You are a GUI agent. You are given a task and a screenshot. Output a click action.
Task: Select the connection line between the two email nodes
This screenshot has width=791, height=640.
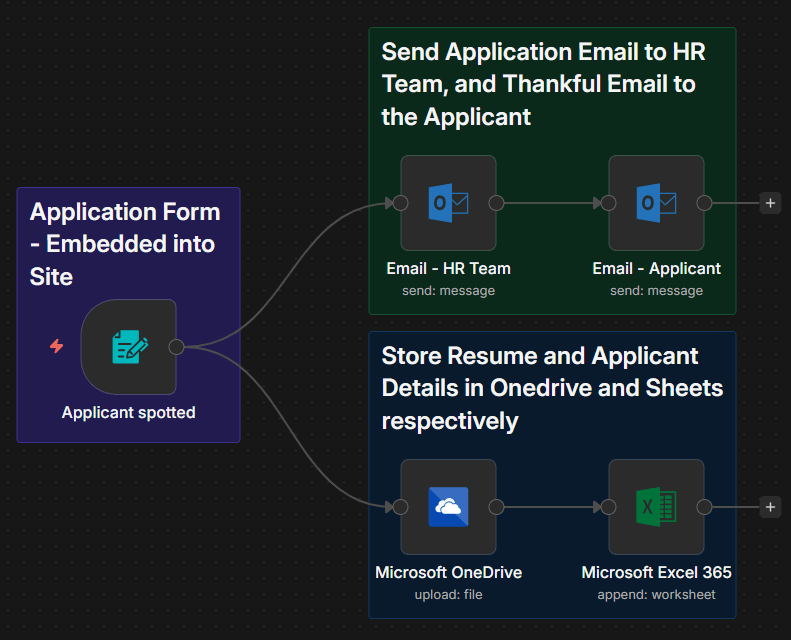click(x=550, y=203)
